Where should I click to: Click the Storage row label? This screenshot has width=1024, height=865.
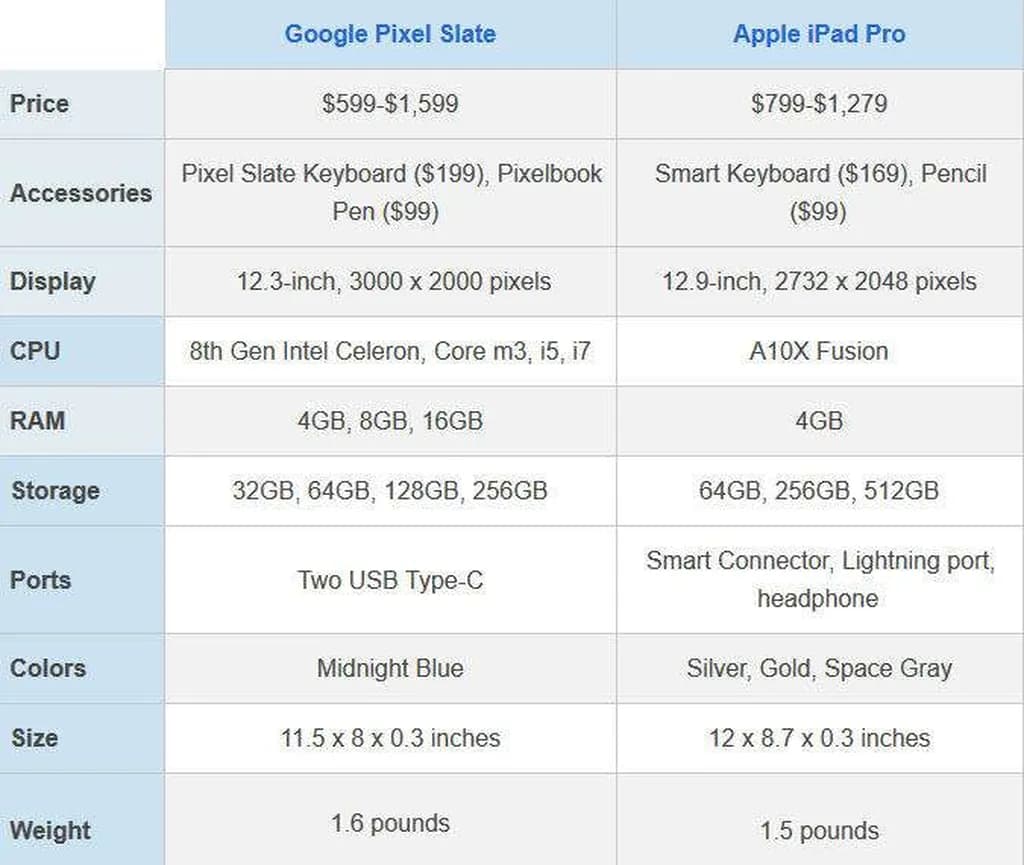pos(55,491)
